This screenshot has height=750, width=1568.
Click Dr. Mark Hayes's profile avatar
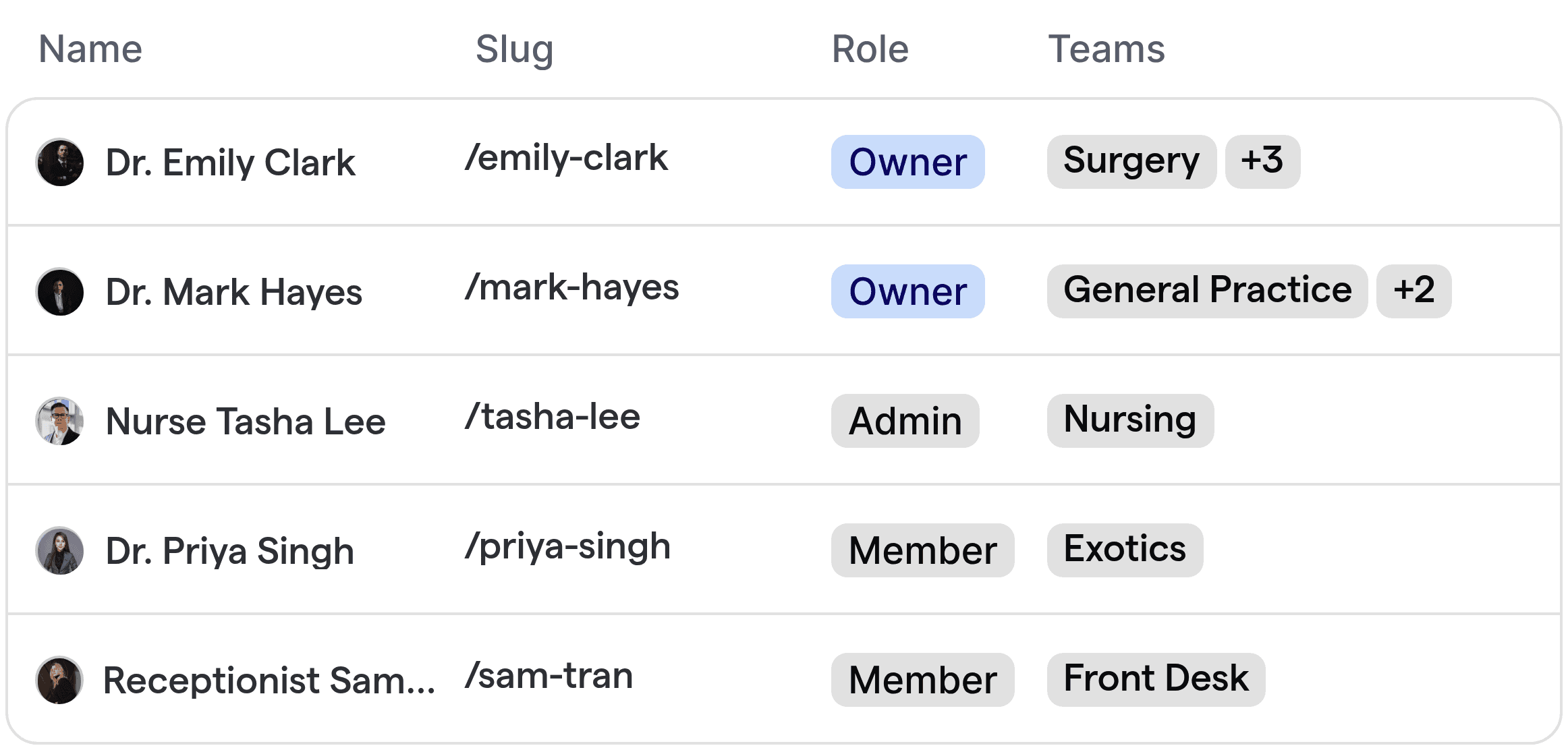point(59,291)
